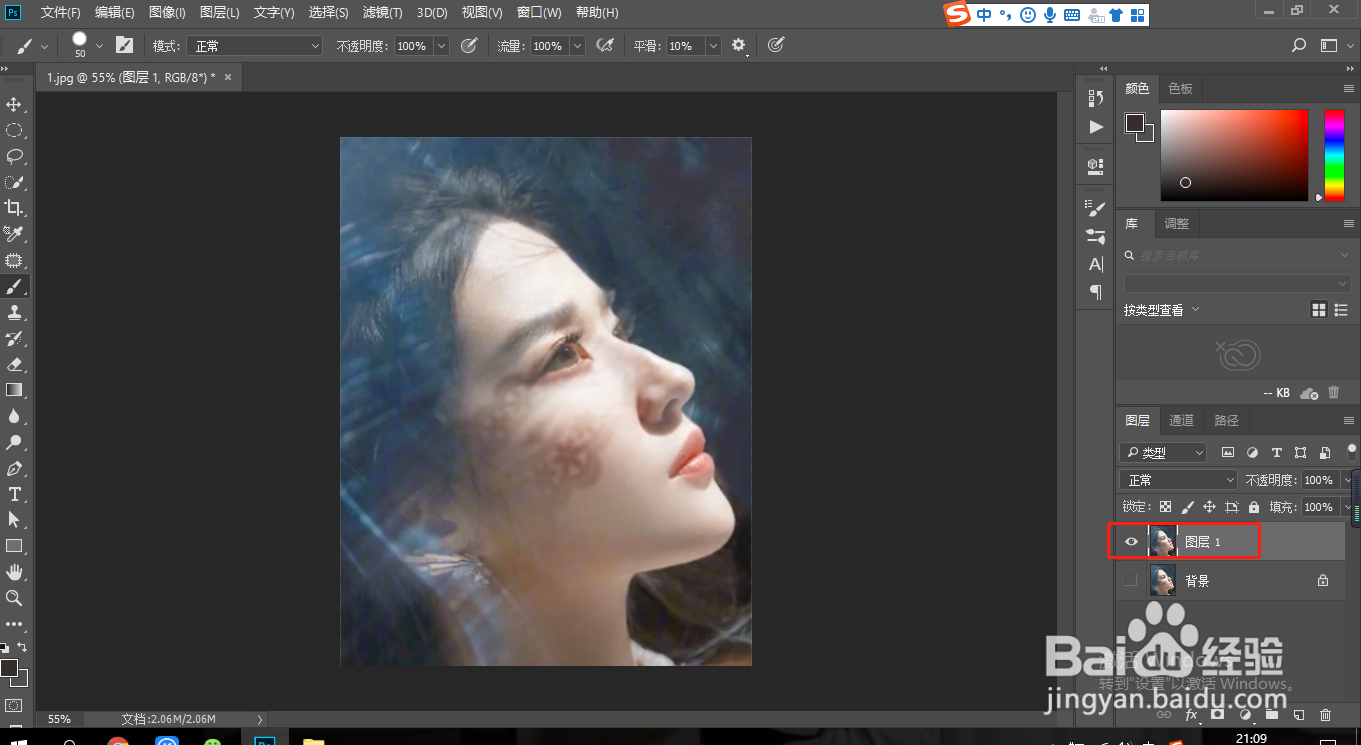Click the layer mask button in Layers panel
This screenshot has height=745, width=1361.
click(x=1217, y=715)
